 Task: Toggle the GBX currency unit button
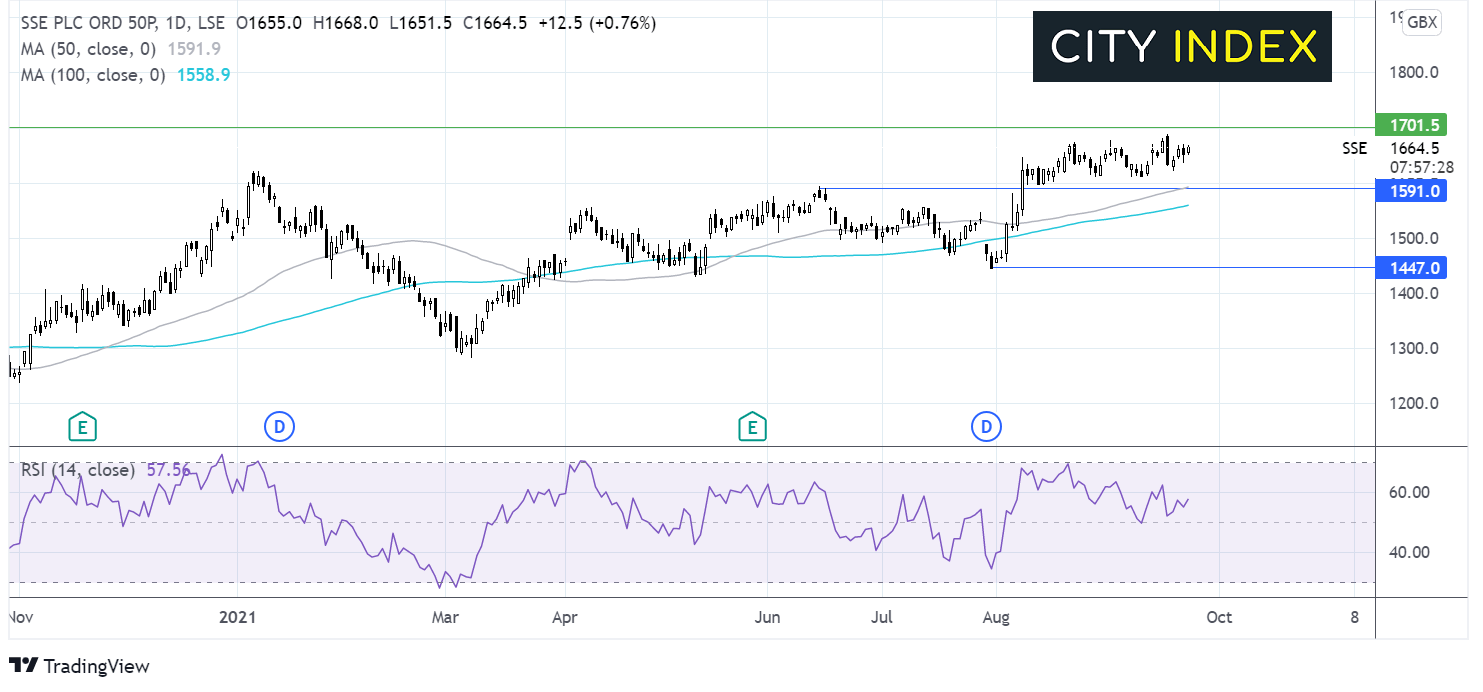pyautogui.click(x=1421, y=23)
